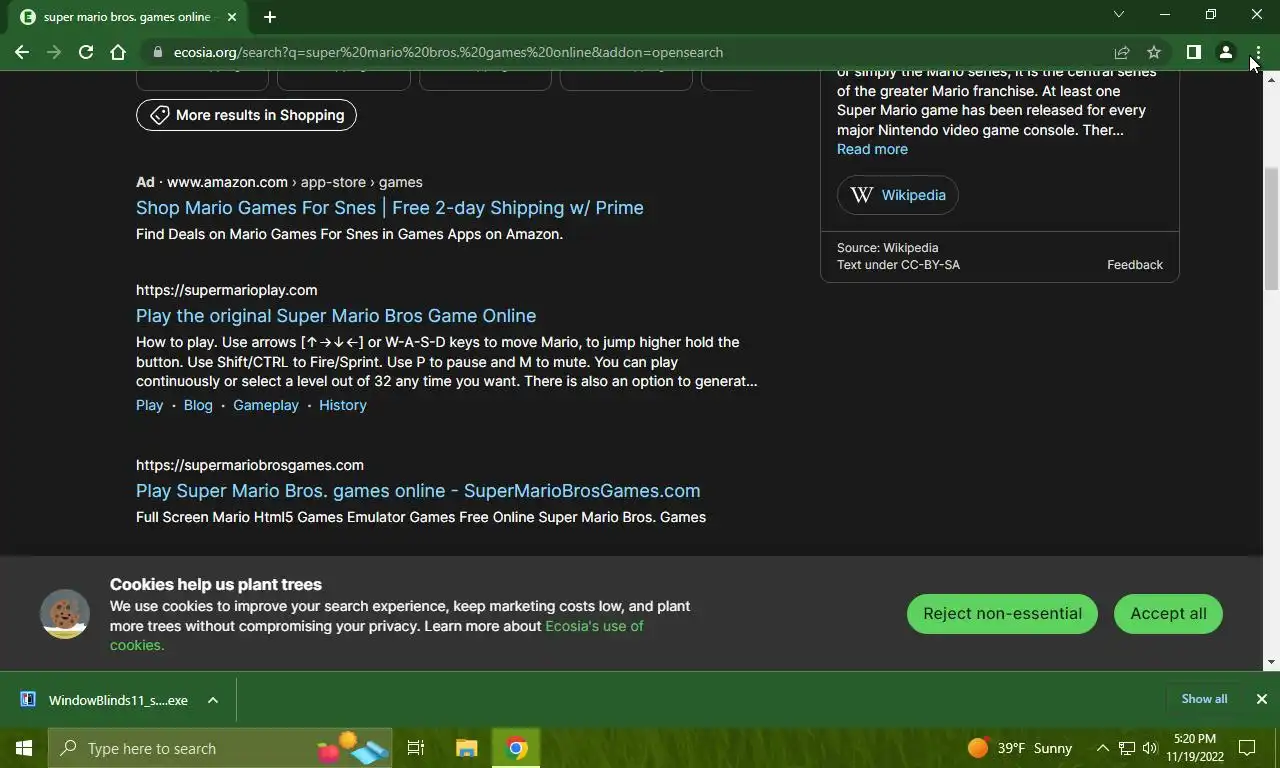The image size is (1280, 768).
Task: Click the Chrome taskbar icon
Action: (516, 748)
